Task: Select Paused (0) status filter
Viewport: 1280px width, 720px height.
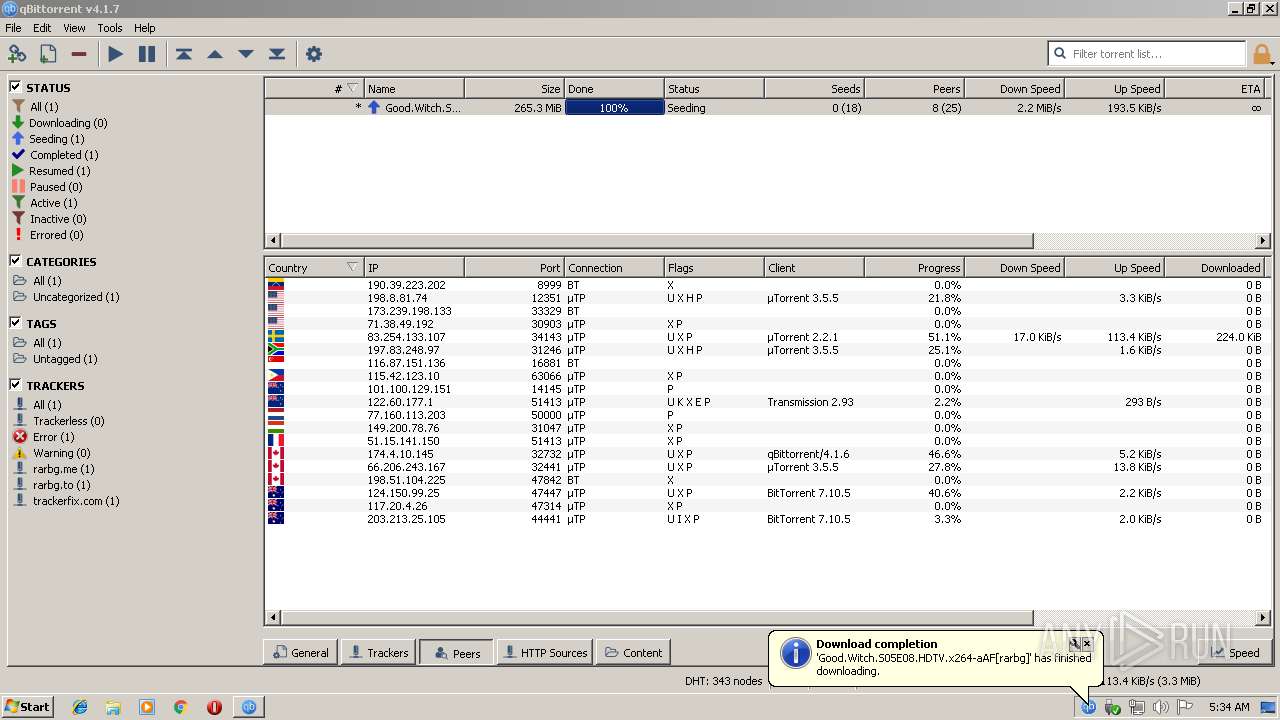Action: (x=46, y=187)
